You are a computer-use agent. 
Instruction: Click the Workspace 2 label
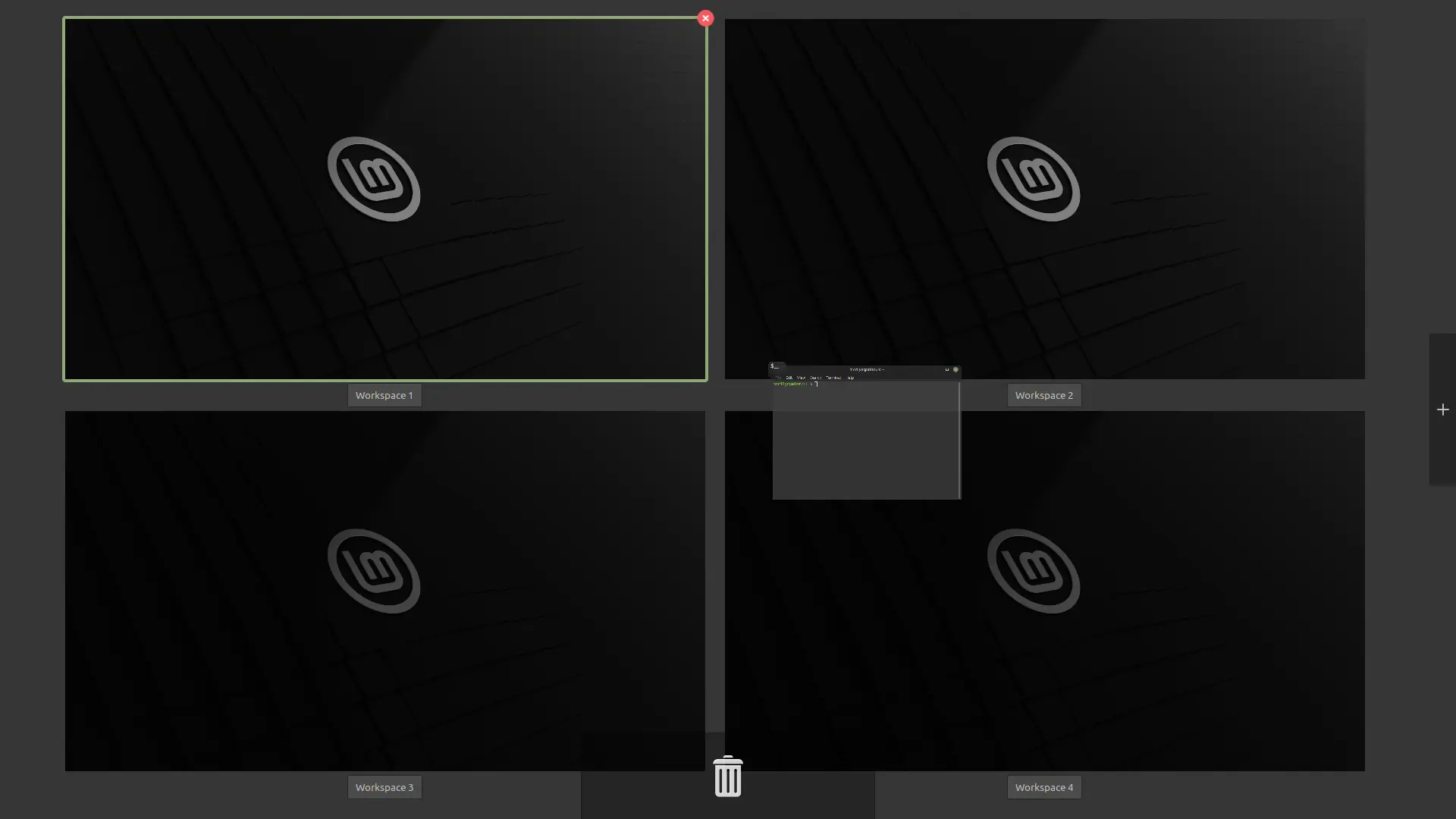pos(1043,394)
